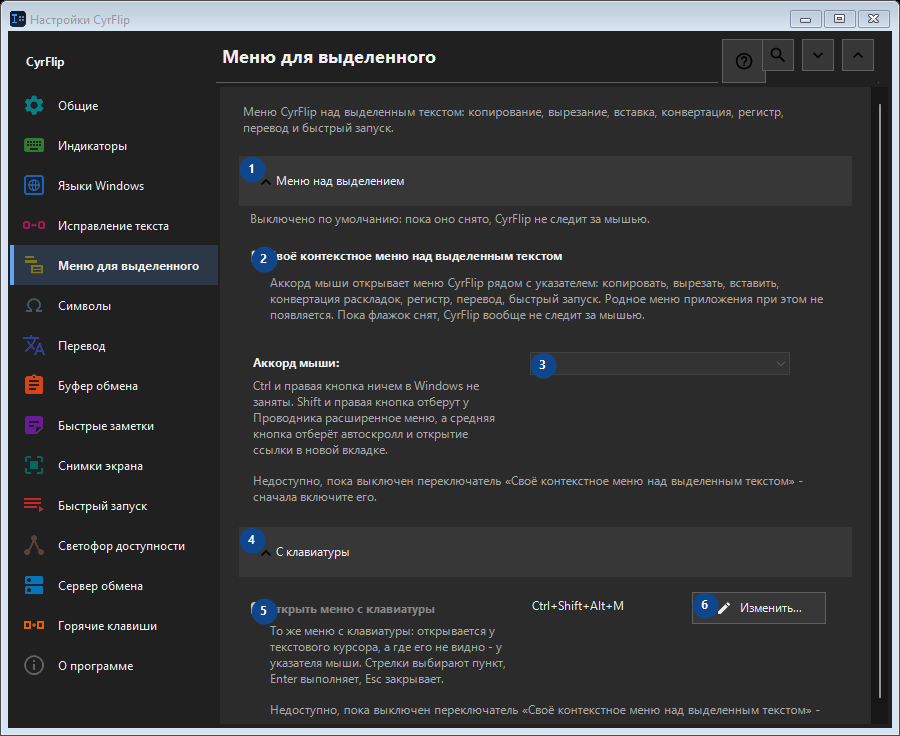Select the Исправление текста icon
The image size is (900, 736).
[x=34, y=226]
